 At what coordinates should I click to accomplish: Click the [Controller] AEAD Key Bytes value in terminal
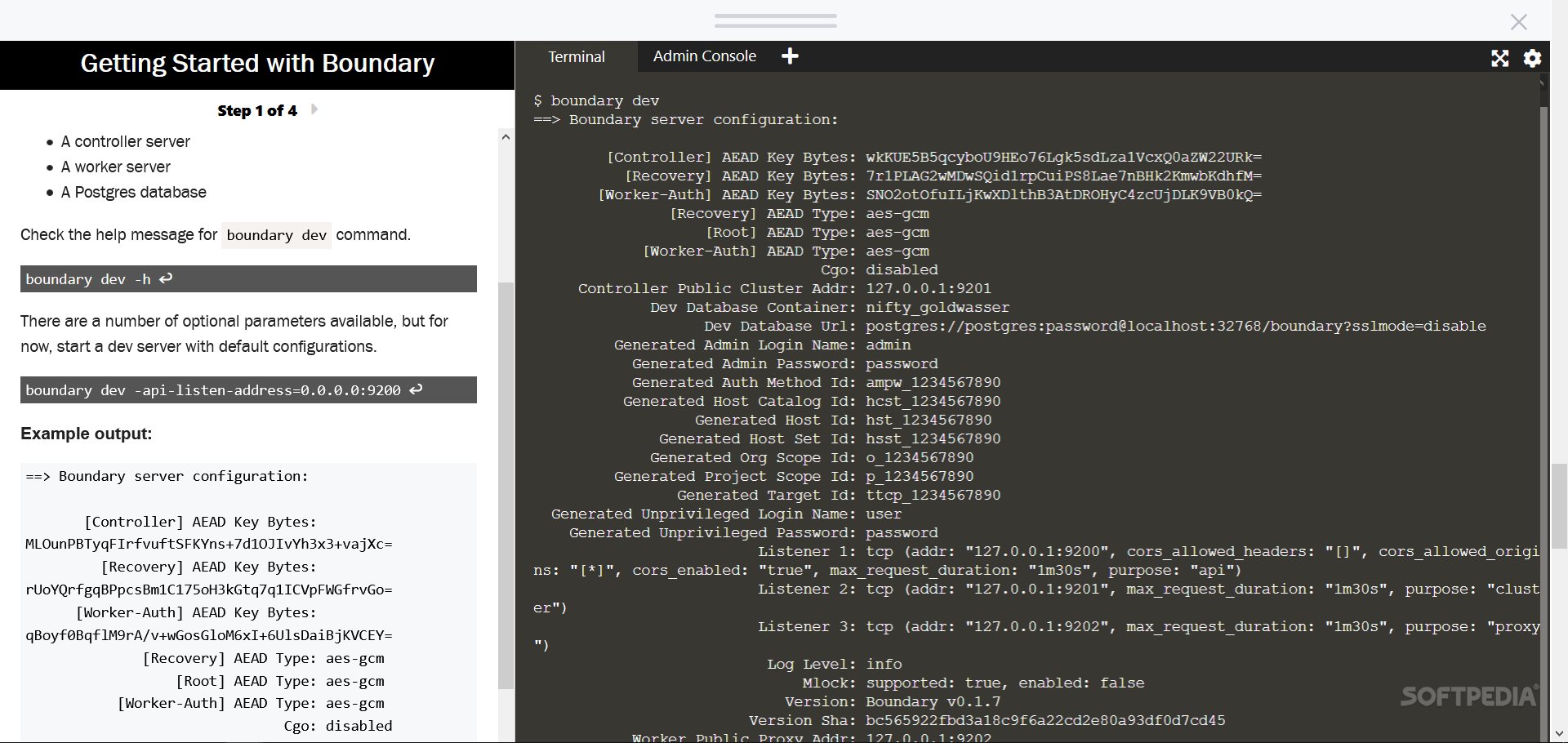(1063, 157)
